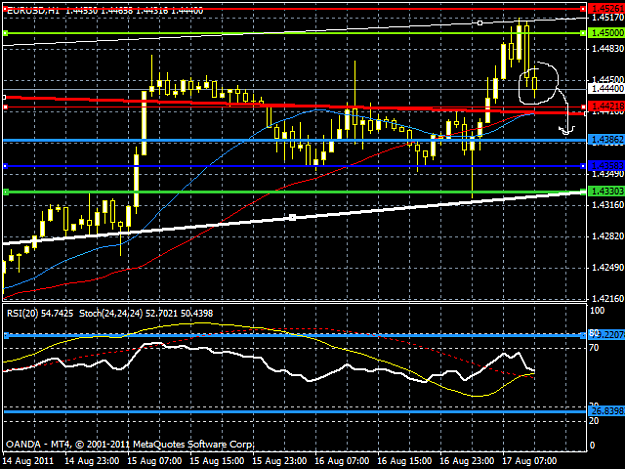Image resolution: width=625 pixels, height=469 pixels.
Task: Select the 15 Aug 15:00 time label
Action: (217, 461)
